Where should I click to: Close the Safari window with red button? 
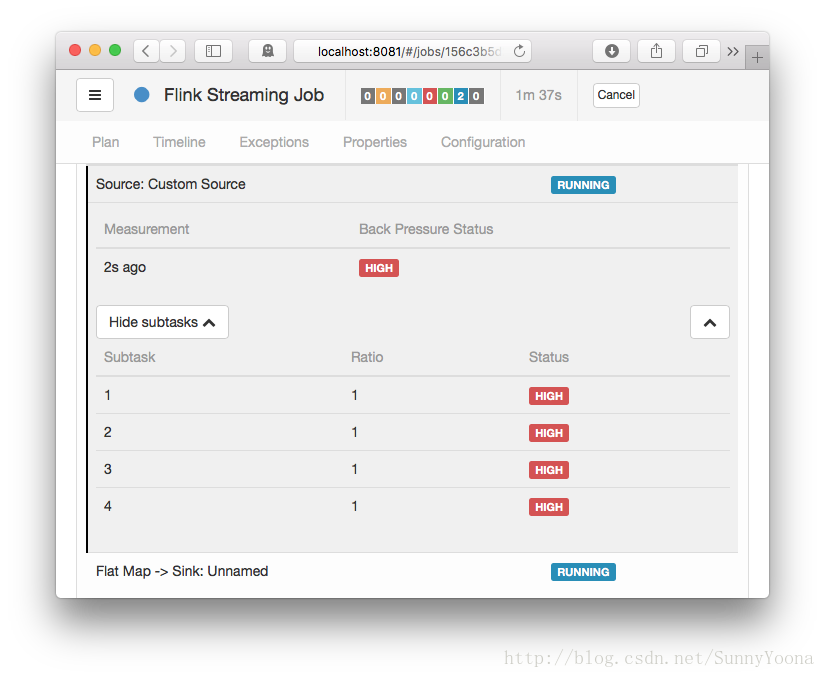coord(75,50)
